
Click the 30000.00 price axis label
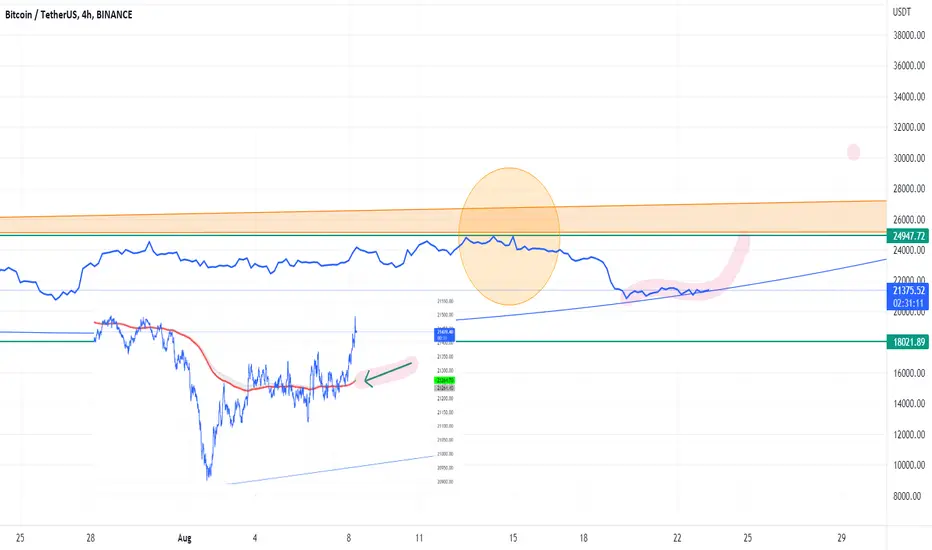(x=909, y=158)
